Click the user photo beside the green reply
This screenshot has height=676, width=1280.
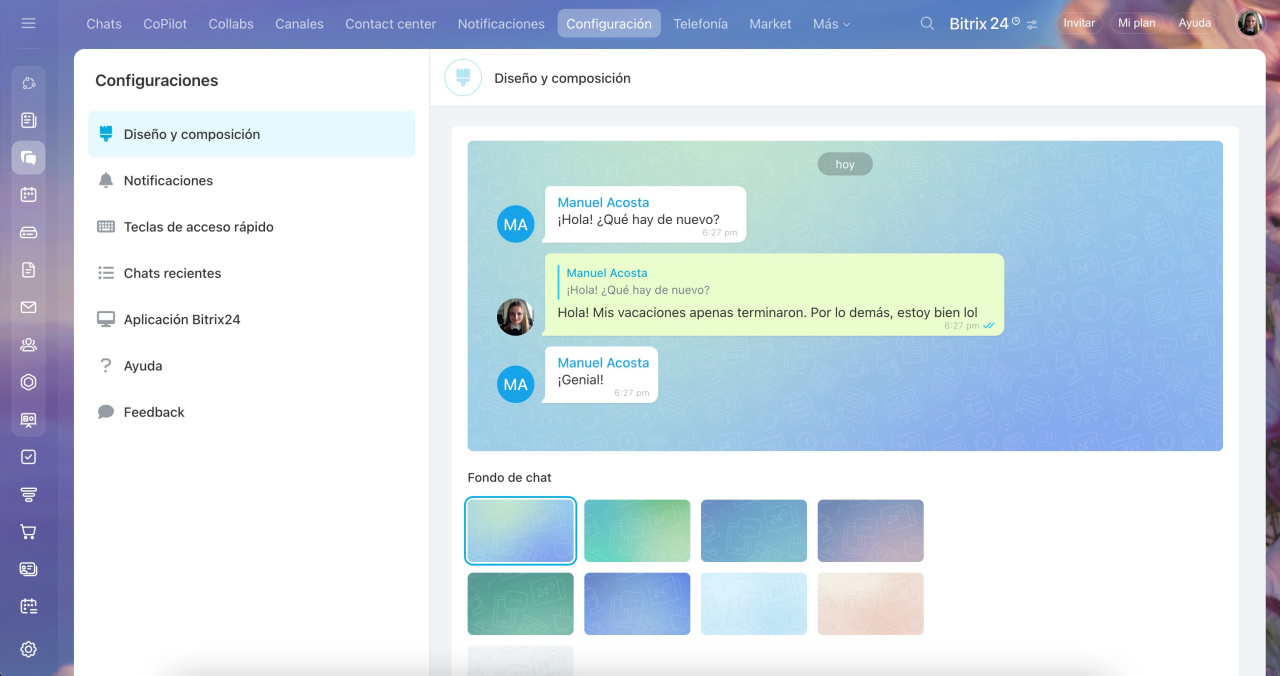point(516,317)
